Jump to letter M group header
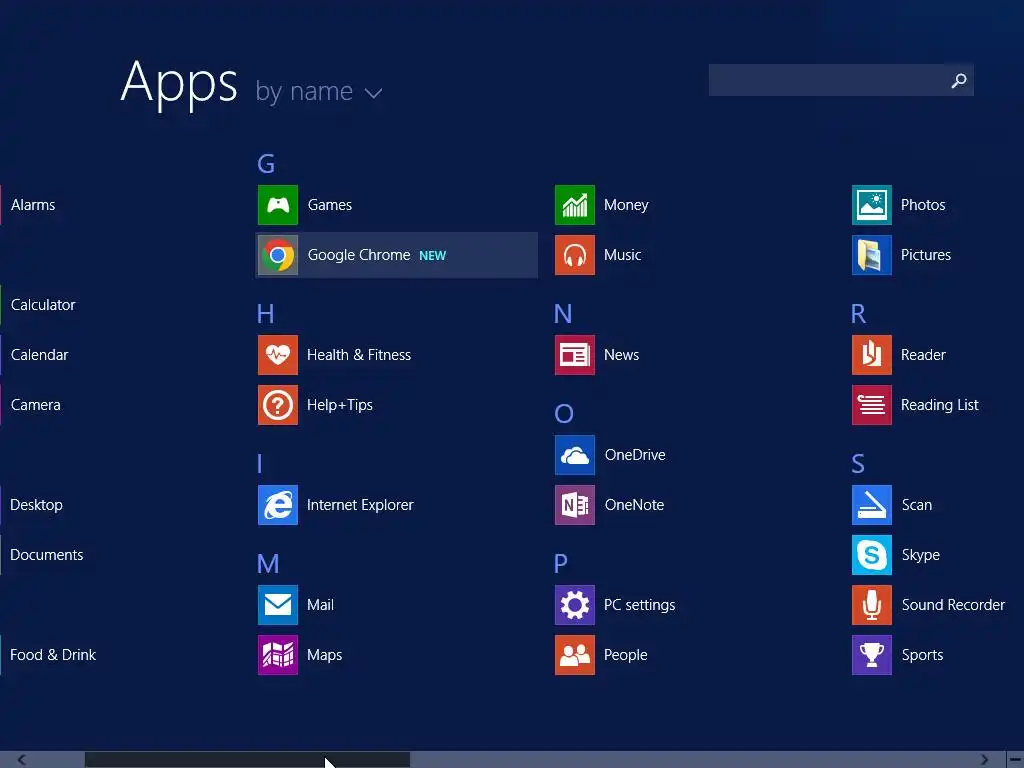Viewport: 1024px width, 768px height. click(268, 563)
